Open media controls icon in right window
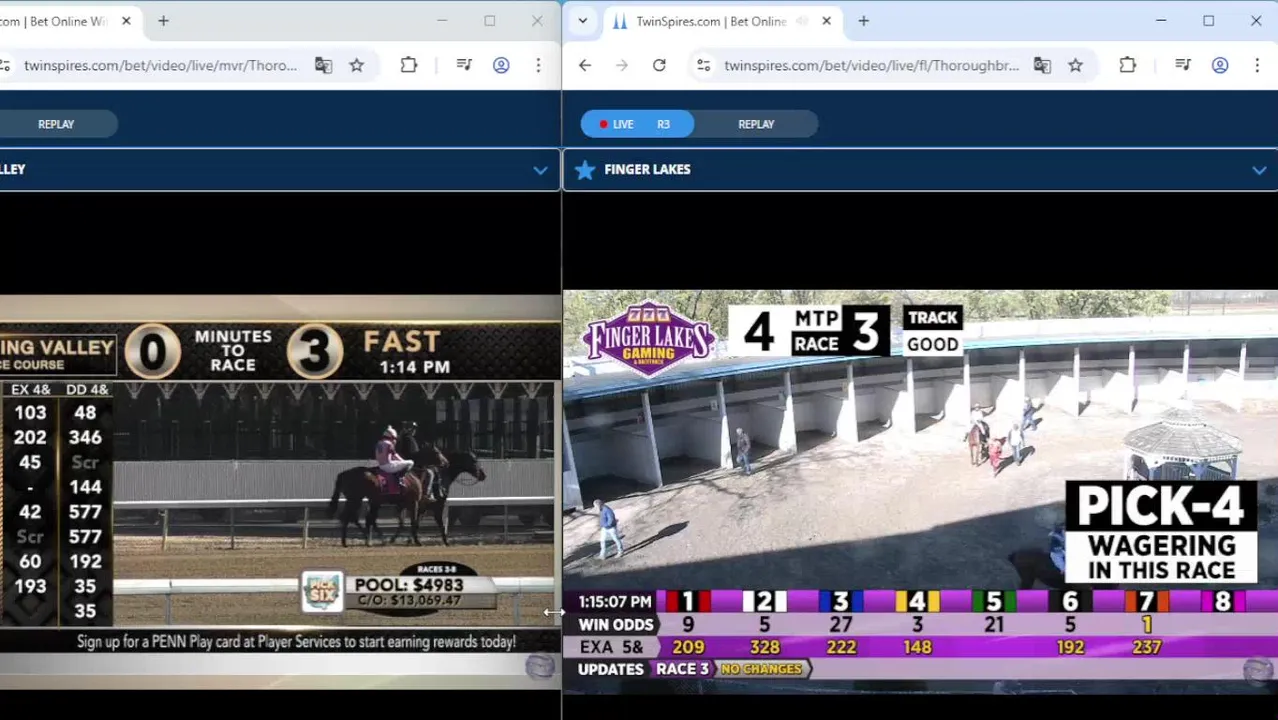The width and height of the screenshot is (1278, 720). pyautogui.click(x=1183, y=65)
